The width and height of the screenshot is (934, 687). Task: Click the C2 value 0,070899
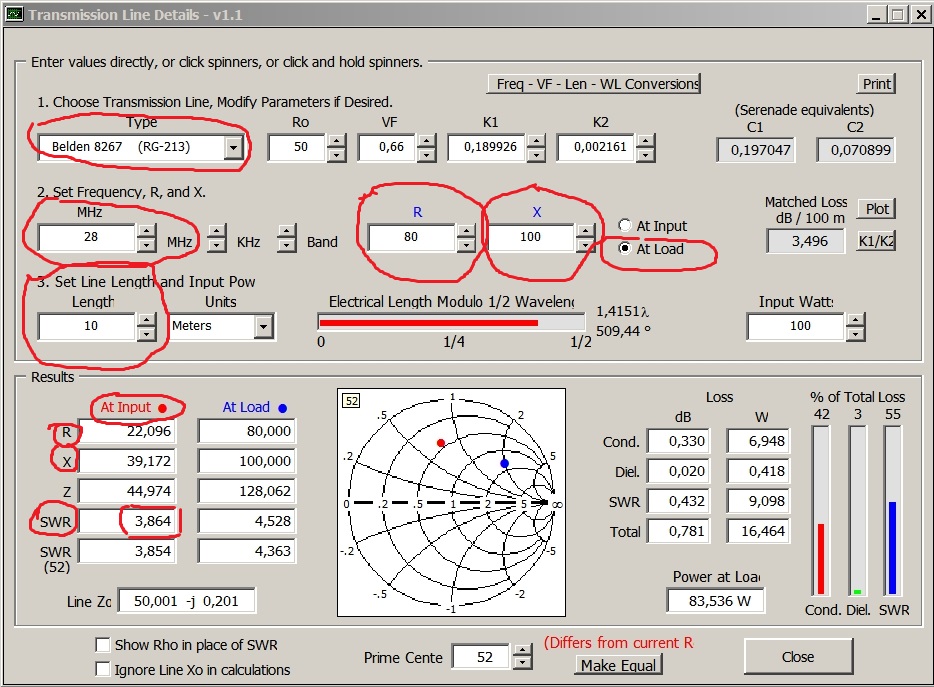(x=855, y=150)
